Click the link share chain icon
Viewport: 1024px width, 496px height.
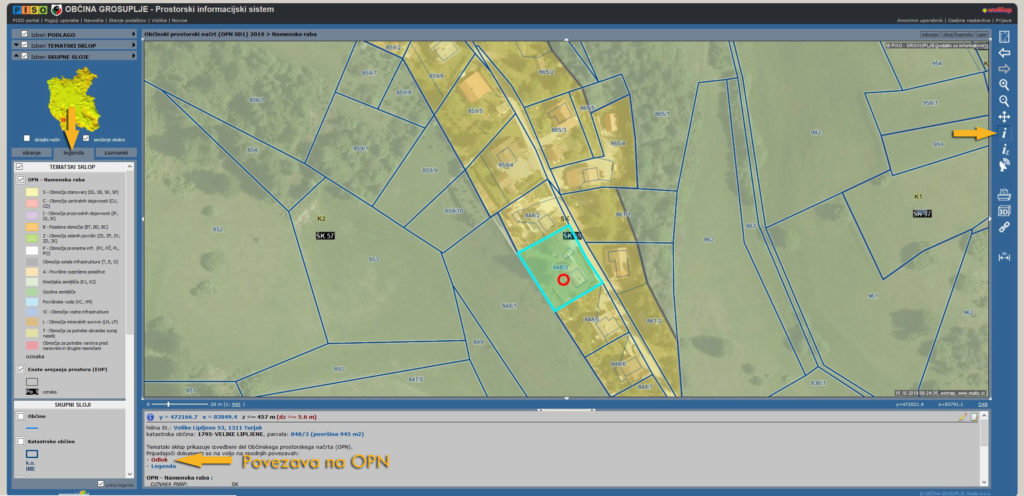point(1004,227)
